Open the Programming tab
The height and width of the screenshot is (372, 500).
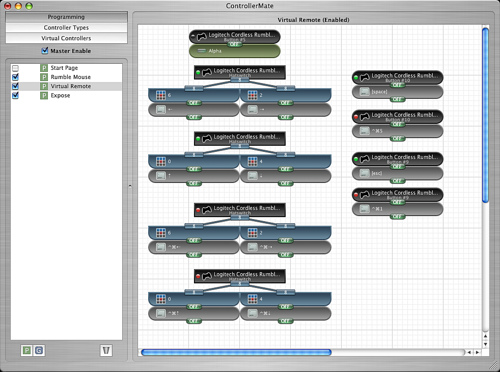pyautogui.click(x=66, y=17)
